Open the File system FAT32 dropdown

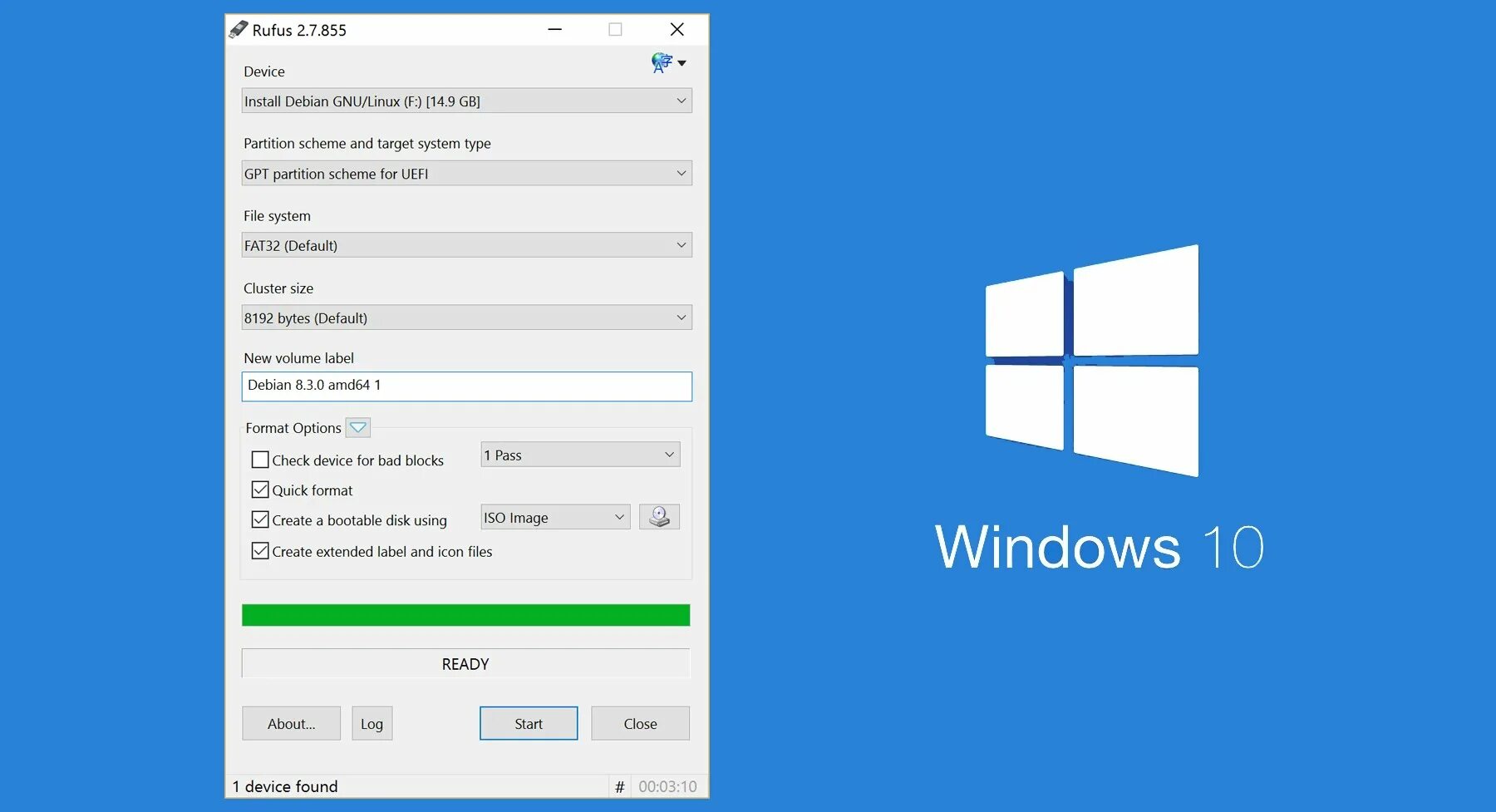pos(466,245)
